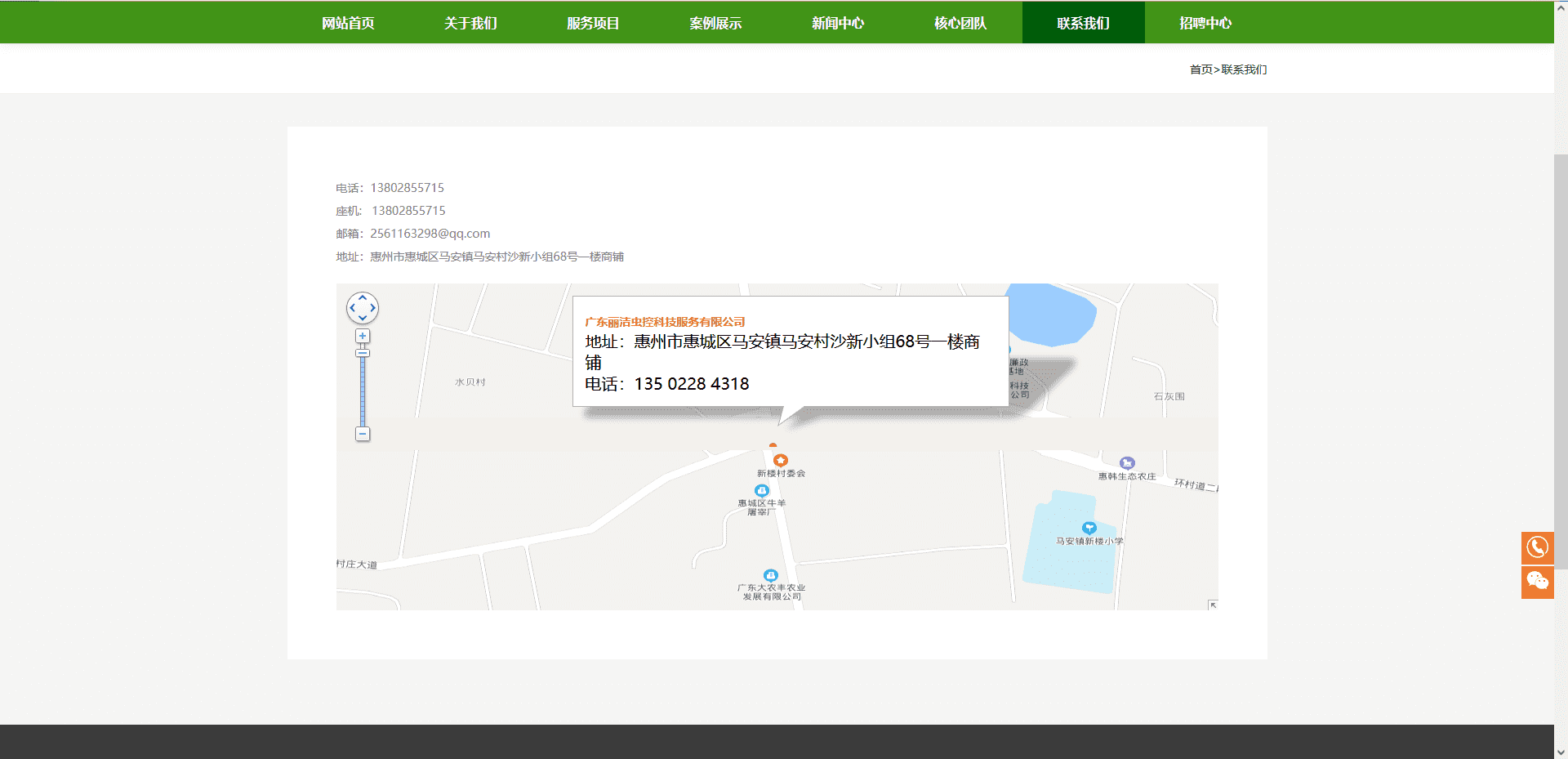Viewport: 1568px width, 759px height.
Task: Pan the map left using the compass arrow
Action: 352,308
